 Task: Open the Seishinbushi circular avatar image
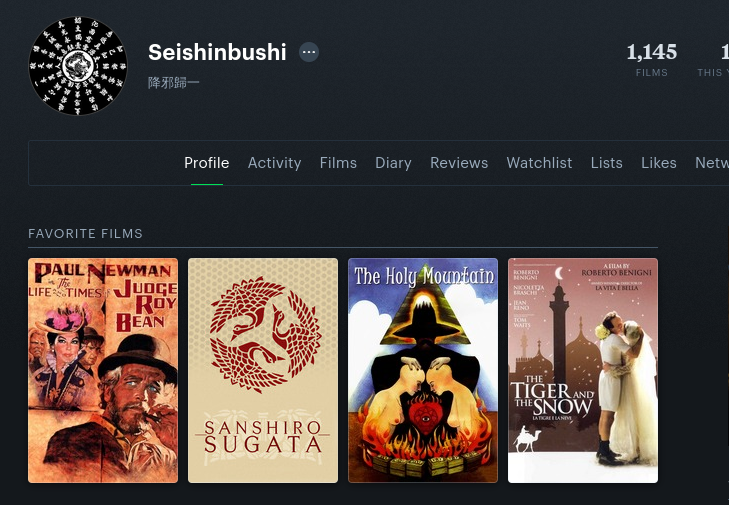tap(78, 66)
